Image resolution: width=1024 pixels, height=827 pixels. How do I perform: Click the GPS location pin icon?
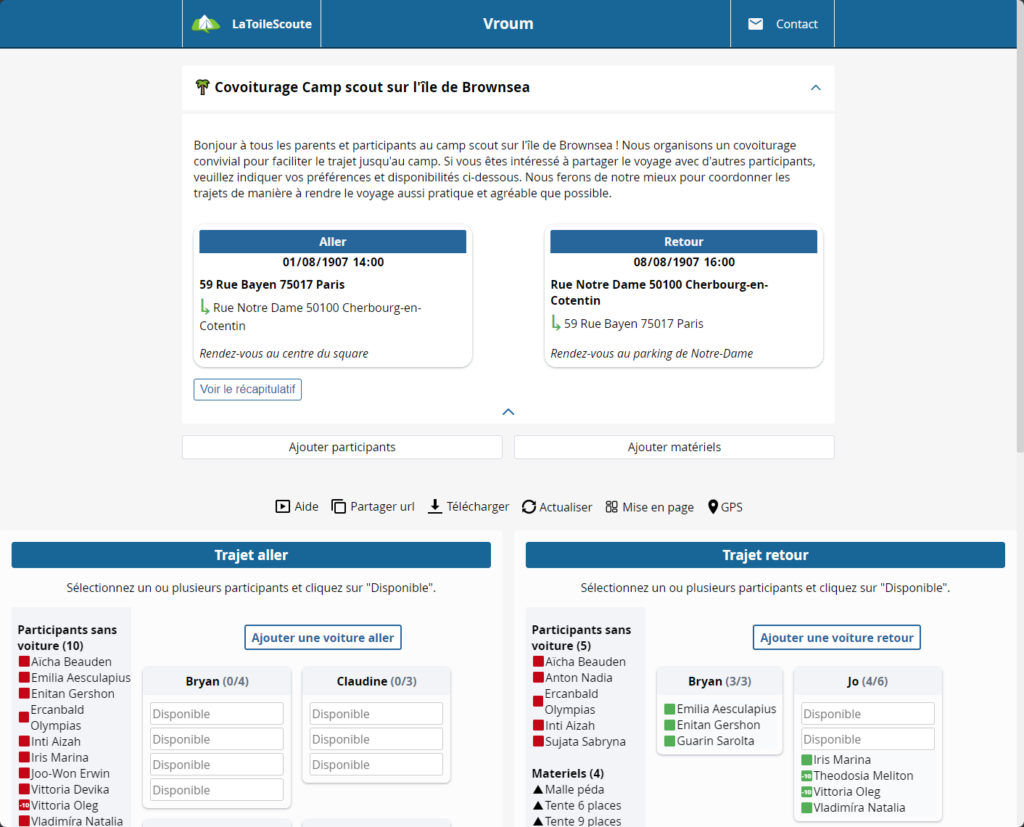pyautogui.click(x=713, y=507)
